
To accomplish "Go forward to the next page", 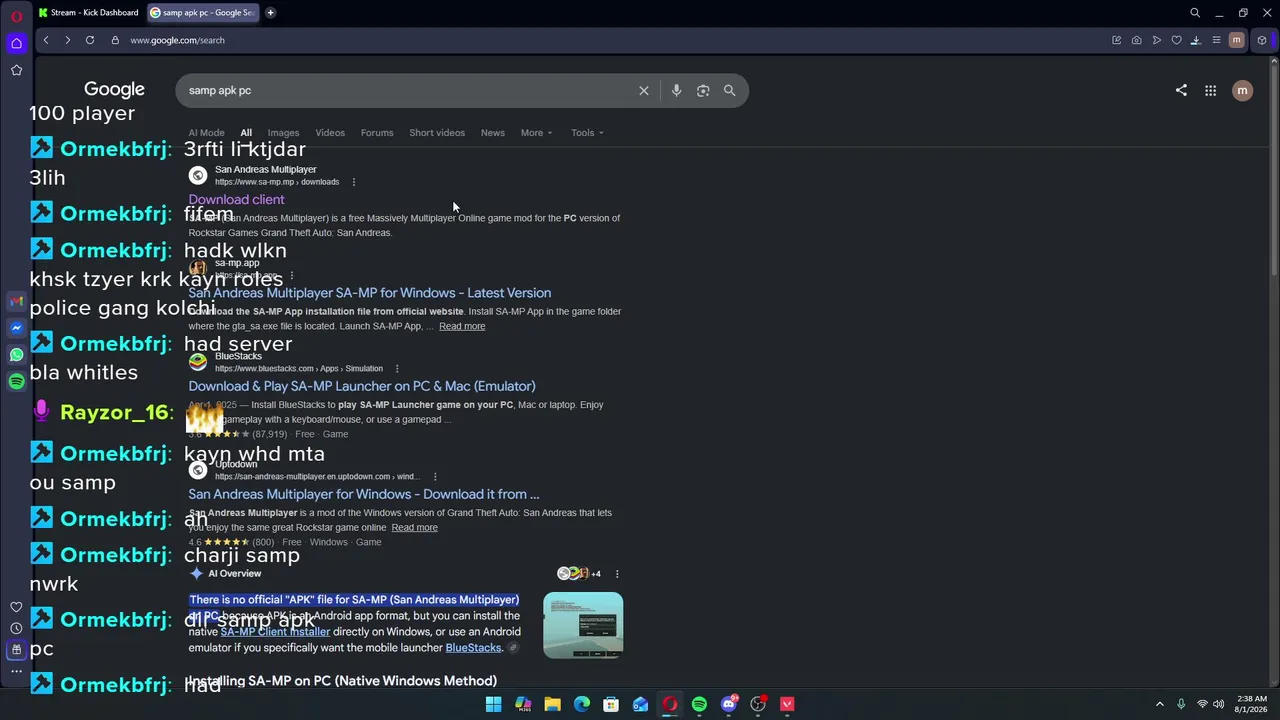I will click(67, 40).
